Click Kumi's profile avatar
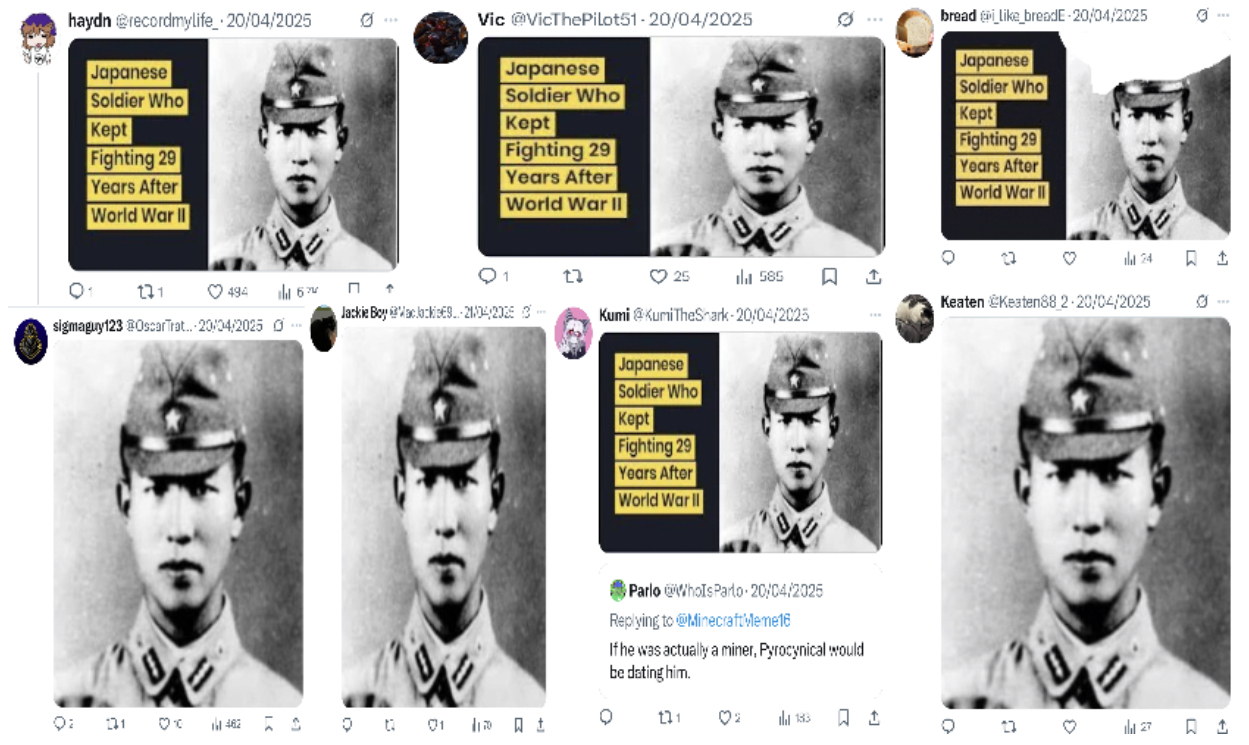 [x=573, y=333]
